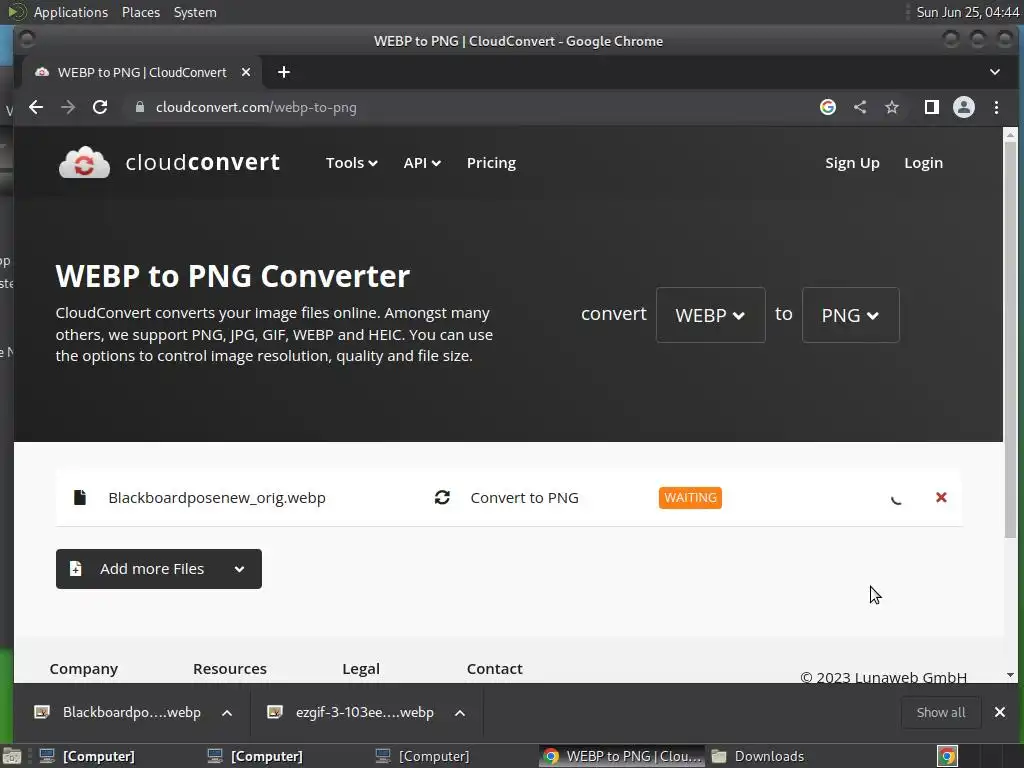This screenshot has height=768, width=1024.
Task: Open the System menu
Action: point(195,12)
